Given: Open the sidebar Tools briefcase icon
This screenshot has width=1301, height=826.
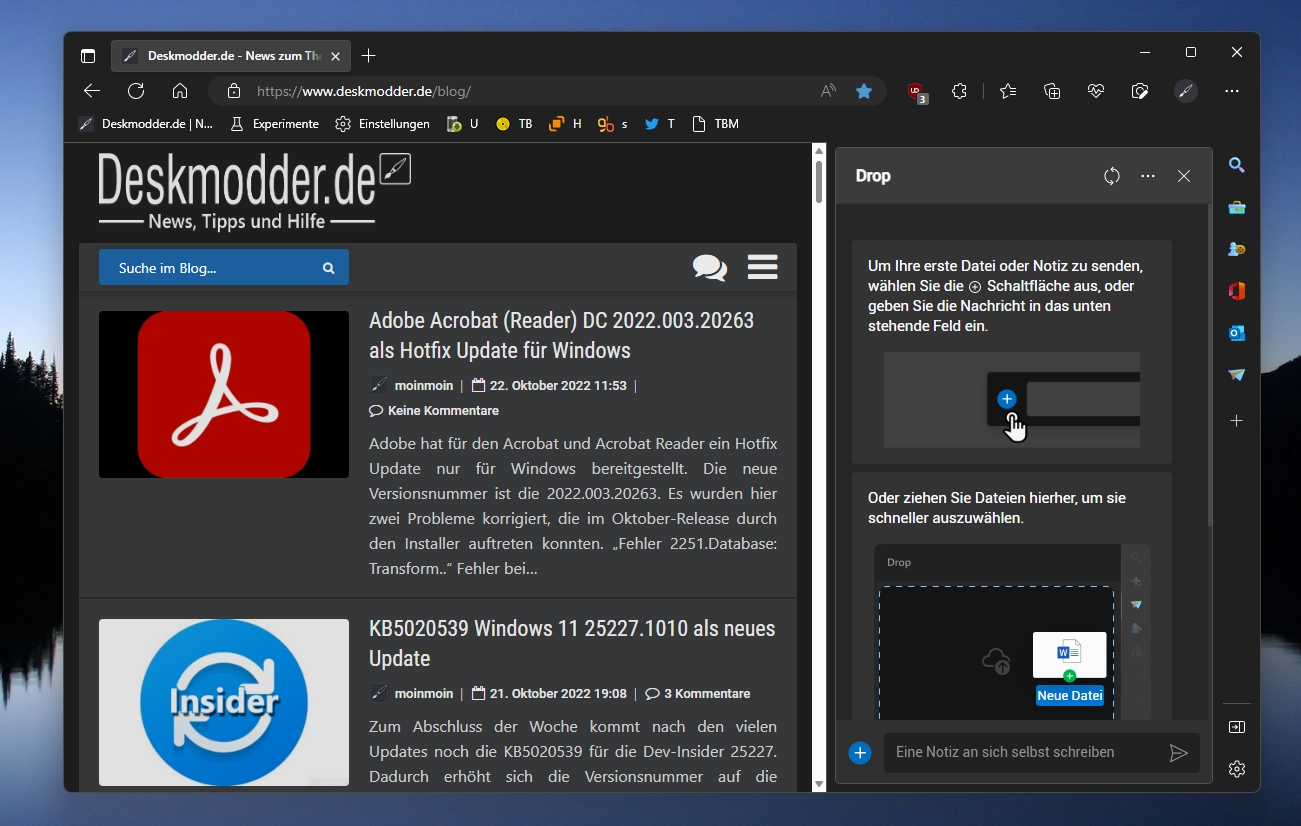Looking at the screenshot, I should [1237, 207].
